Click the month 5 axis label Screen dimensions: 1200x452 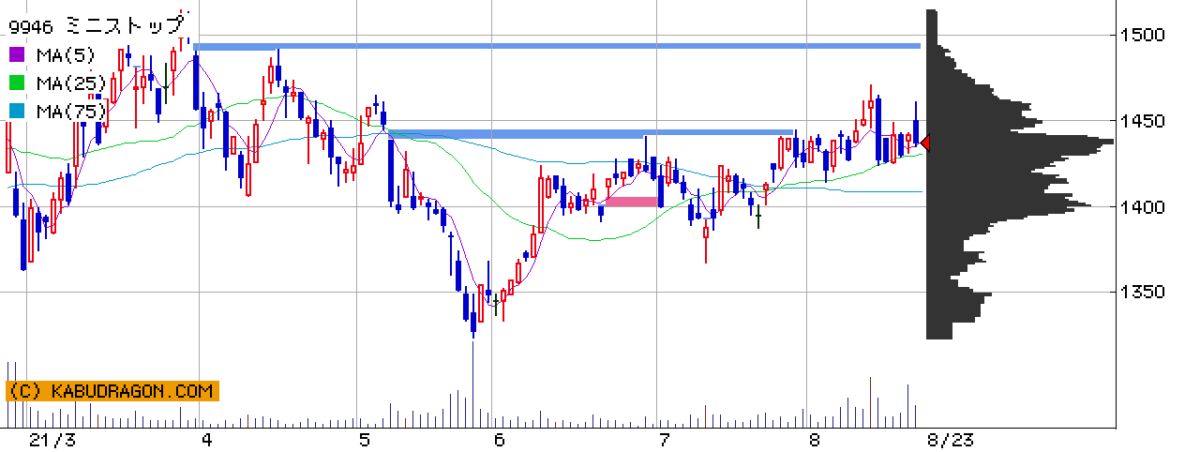[365, 439]
